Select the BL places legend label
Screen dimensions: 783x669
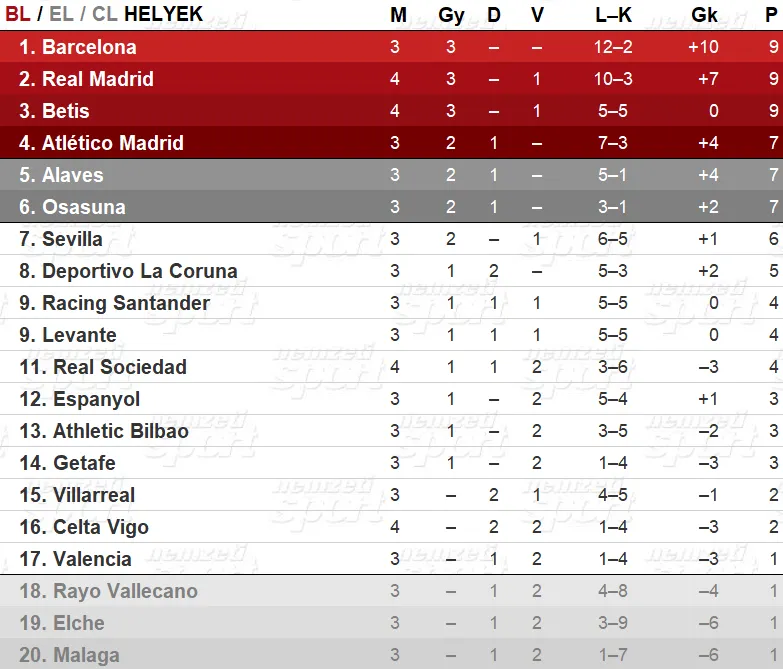[x=18, y=14]
